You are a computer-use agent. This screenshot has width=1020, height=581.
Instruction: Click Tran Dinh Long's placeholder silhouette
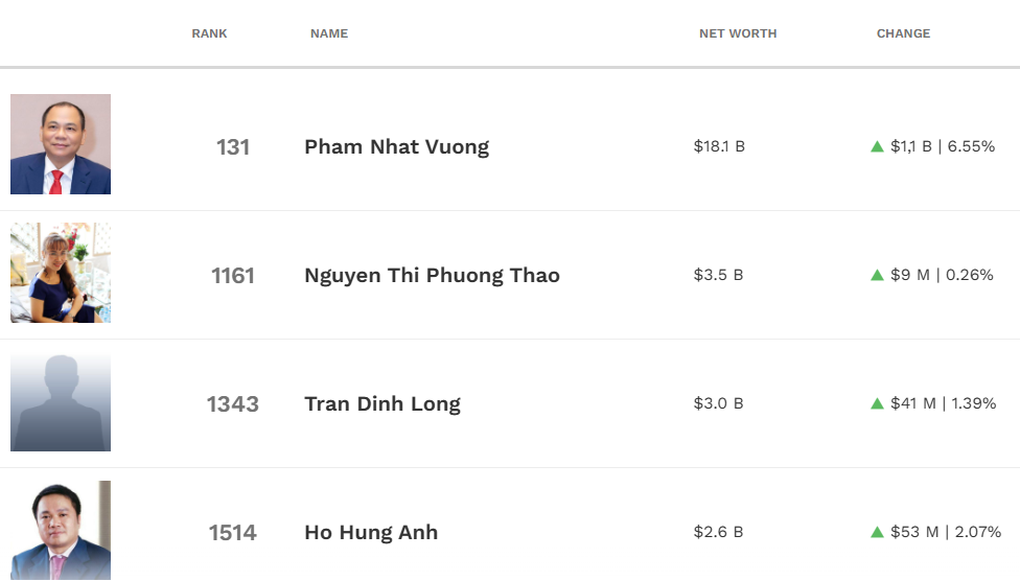pyautogui.click(x=61, y=402)
